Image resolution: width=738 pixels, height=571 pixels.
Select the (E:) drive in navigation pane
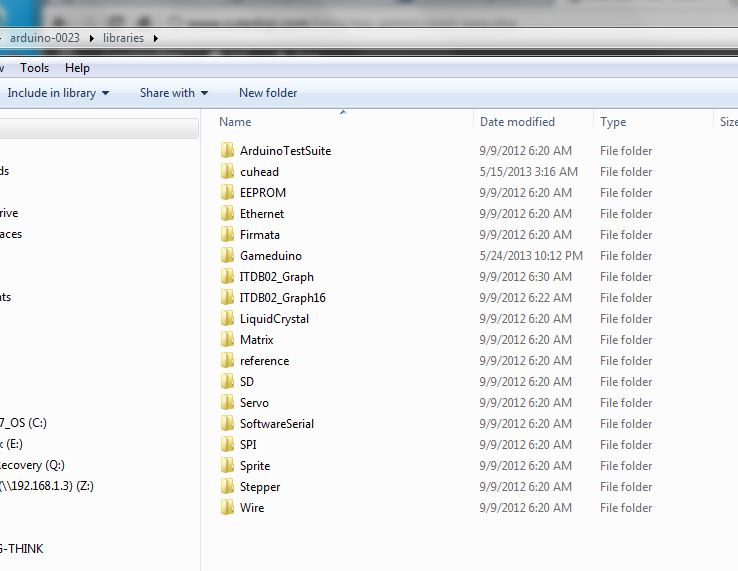tap(11, 444)
